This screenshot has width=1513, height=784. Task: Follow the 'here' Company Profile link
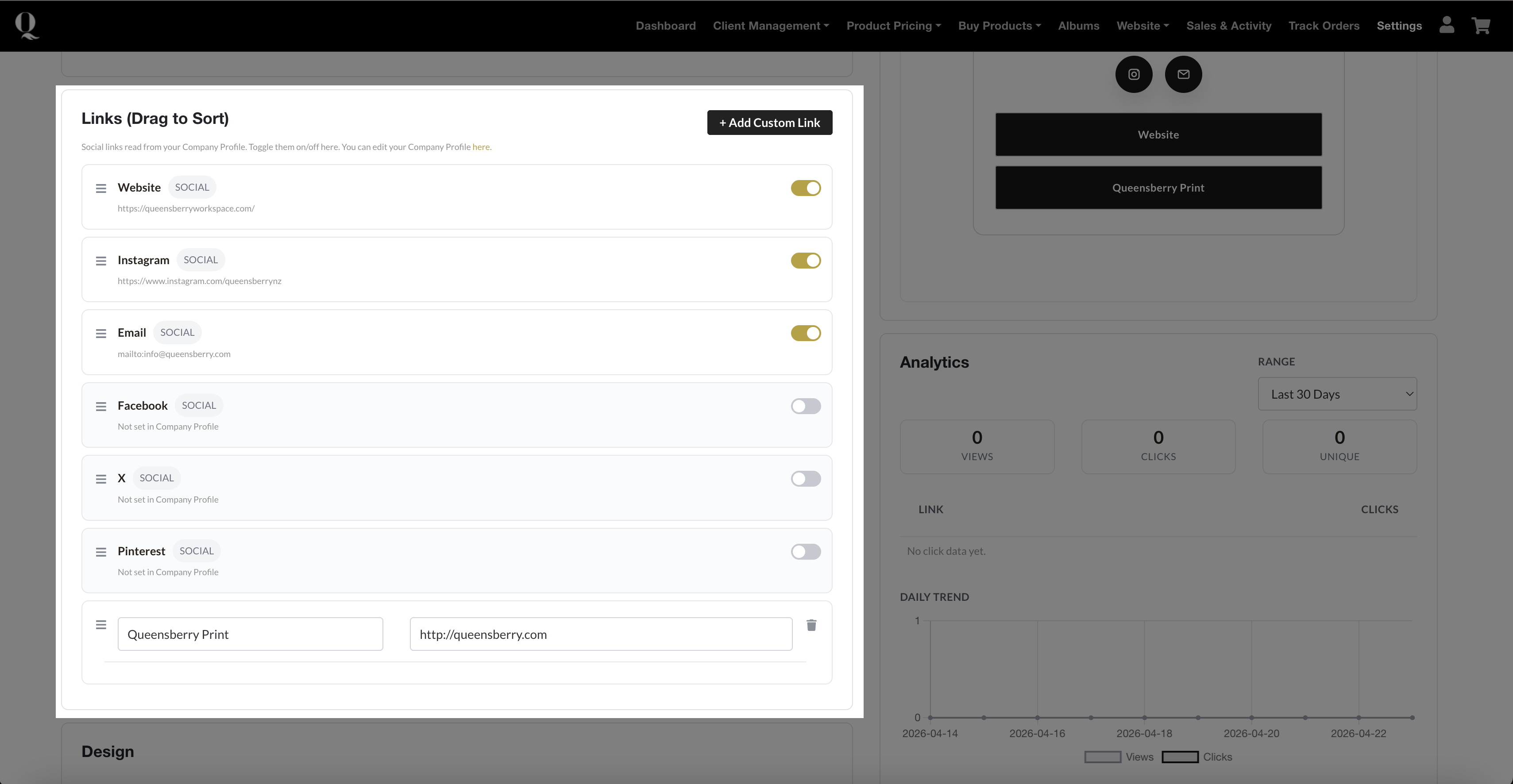(480, 147)
